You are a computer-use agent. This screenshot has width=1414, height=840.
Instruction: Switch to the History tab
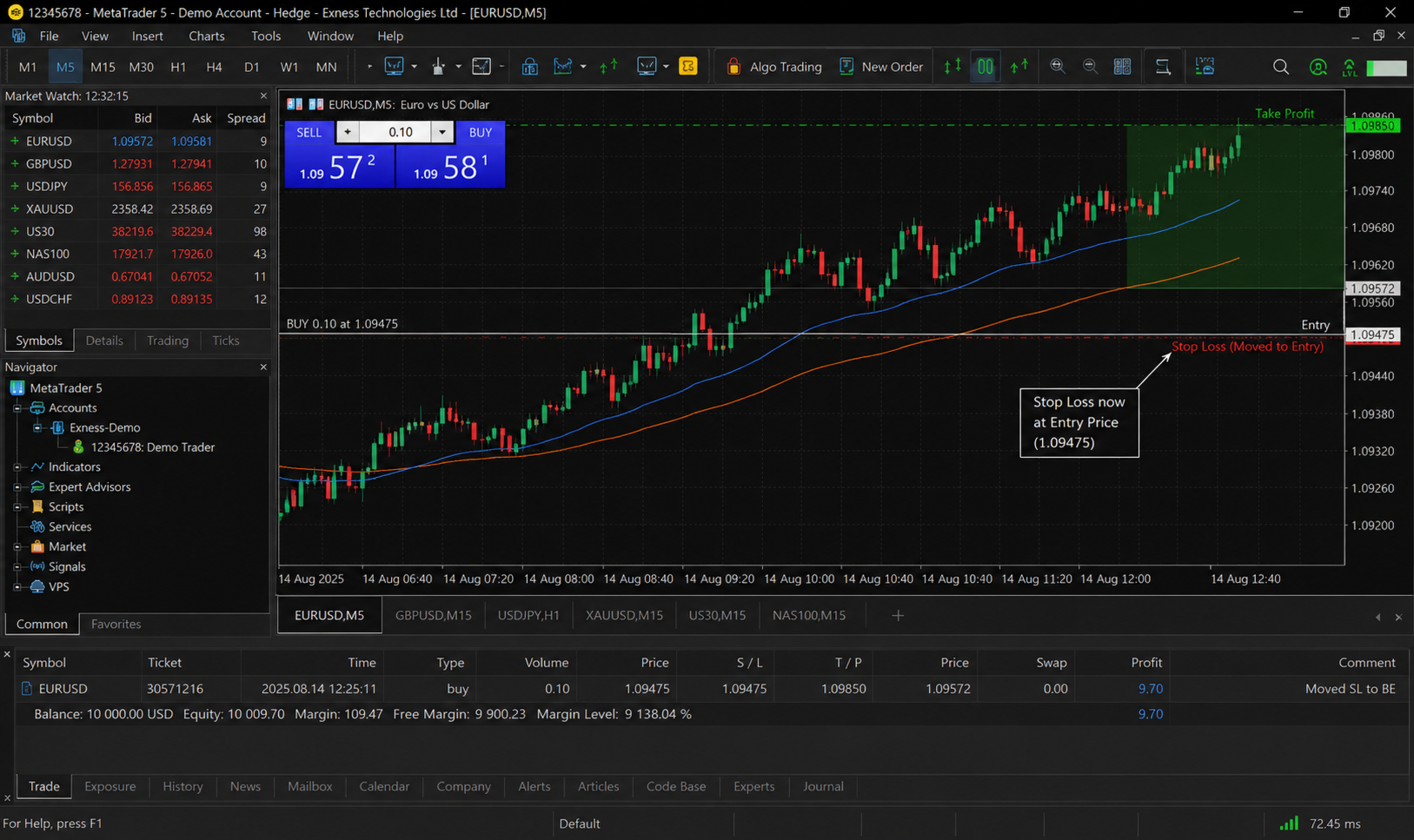click(183, 786)
